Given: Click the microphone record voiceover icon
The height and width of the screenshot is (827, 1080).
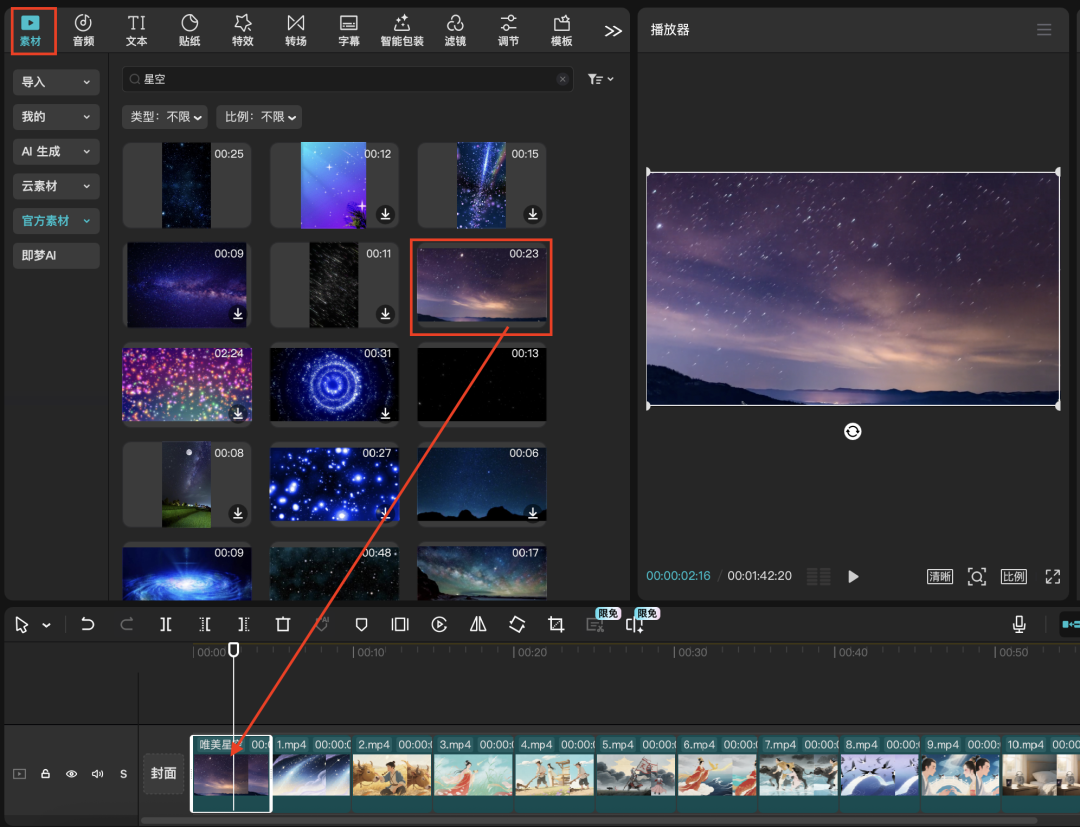Looking at the screenshot, I should 1019,624.
